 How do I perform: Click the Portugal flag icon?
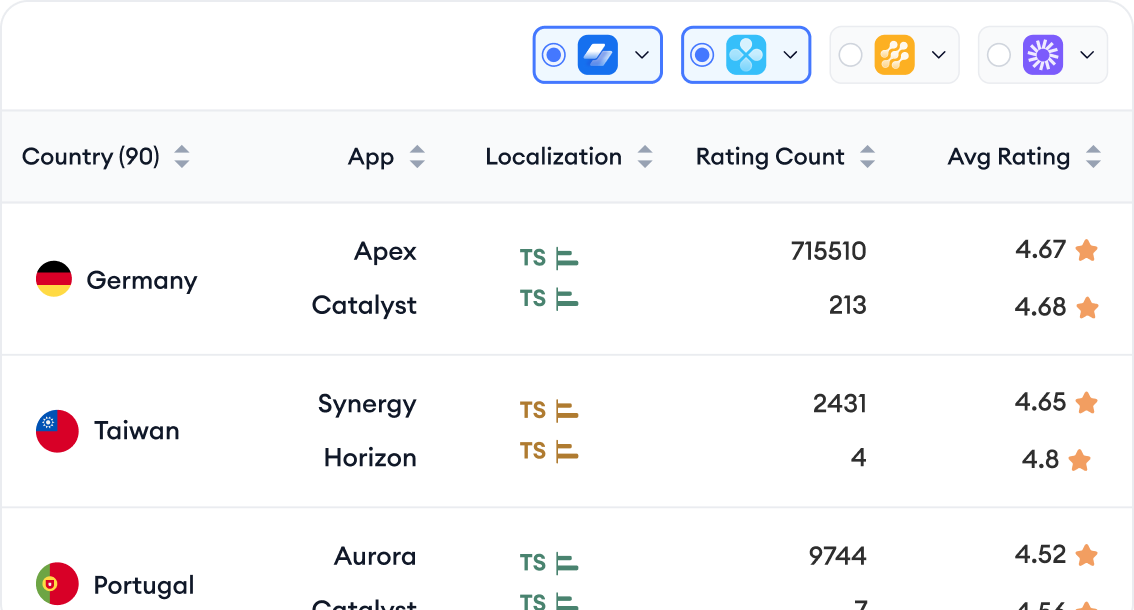(57, 583)
